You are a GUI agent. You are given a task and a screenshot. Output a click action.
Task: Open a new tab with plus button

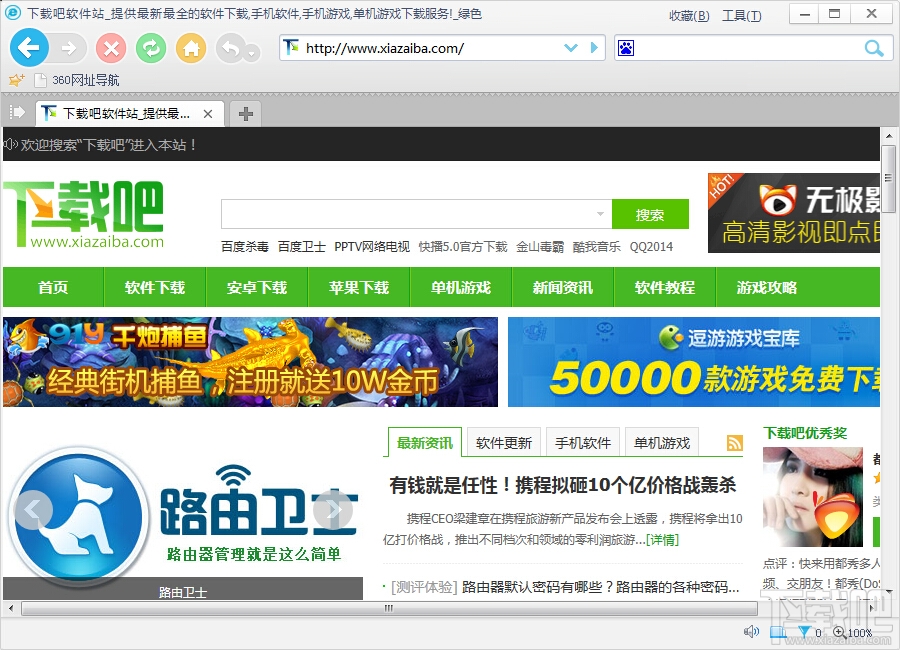pyautogui.click(x=246, y=114)
